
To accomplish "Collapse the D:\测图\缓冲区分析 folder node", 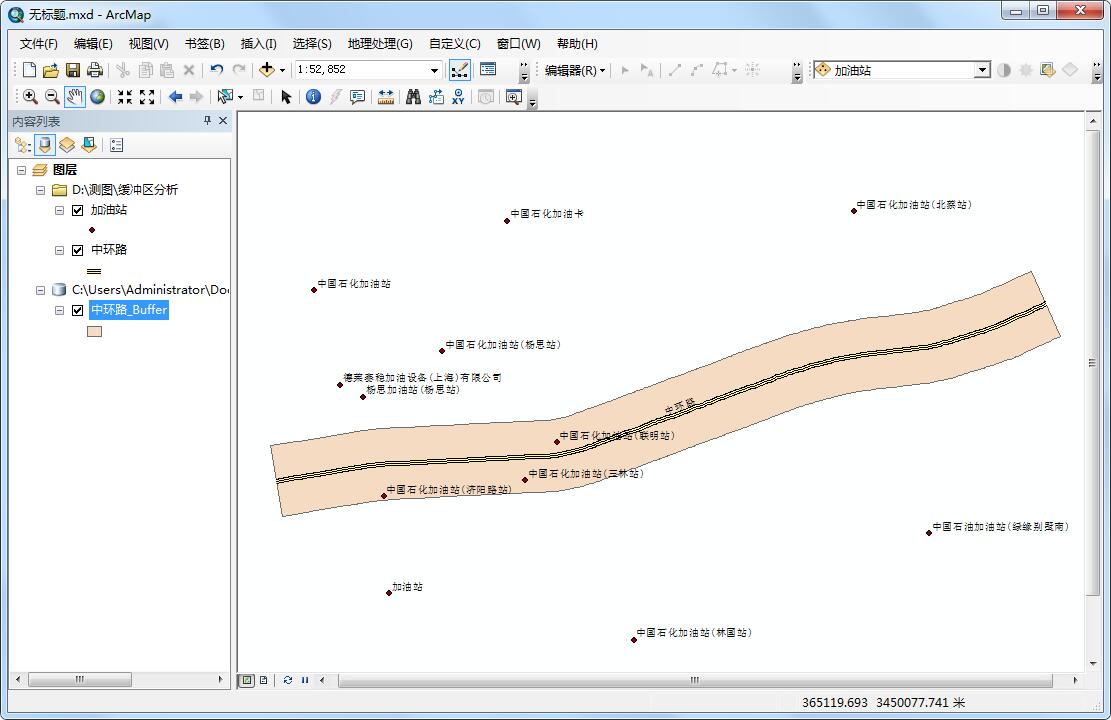I will [x=40, y=190].
